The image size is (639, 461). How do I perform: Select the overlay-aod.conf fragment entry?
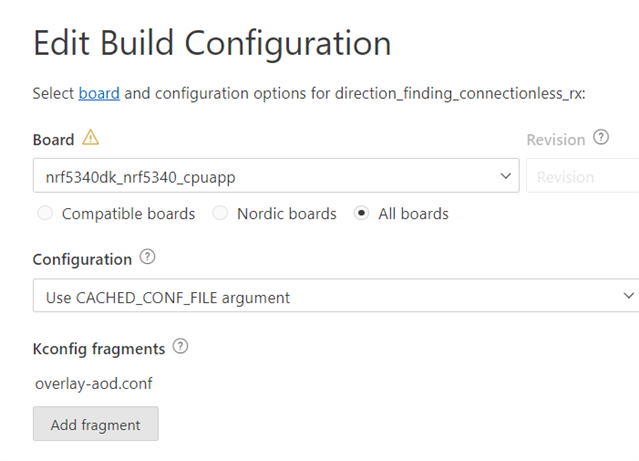(x=94, y=384)
